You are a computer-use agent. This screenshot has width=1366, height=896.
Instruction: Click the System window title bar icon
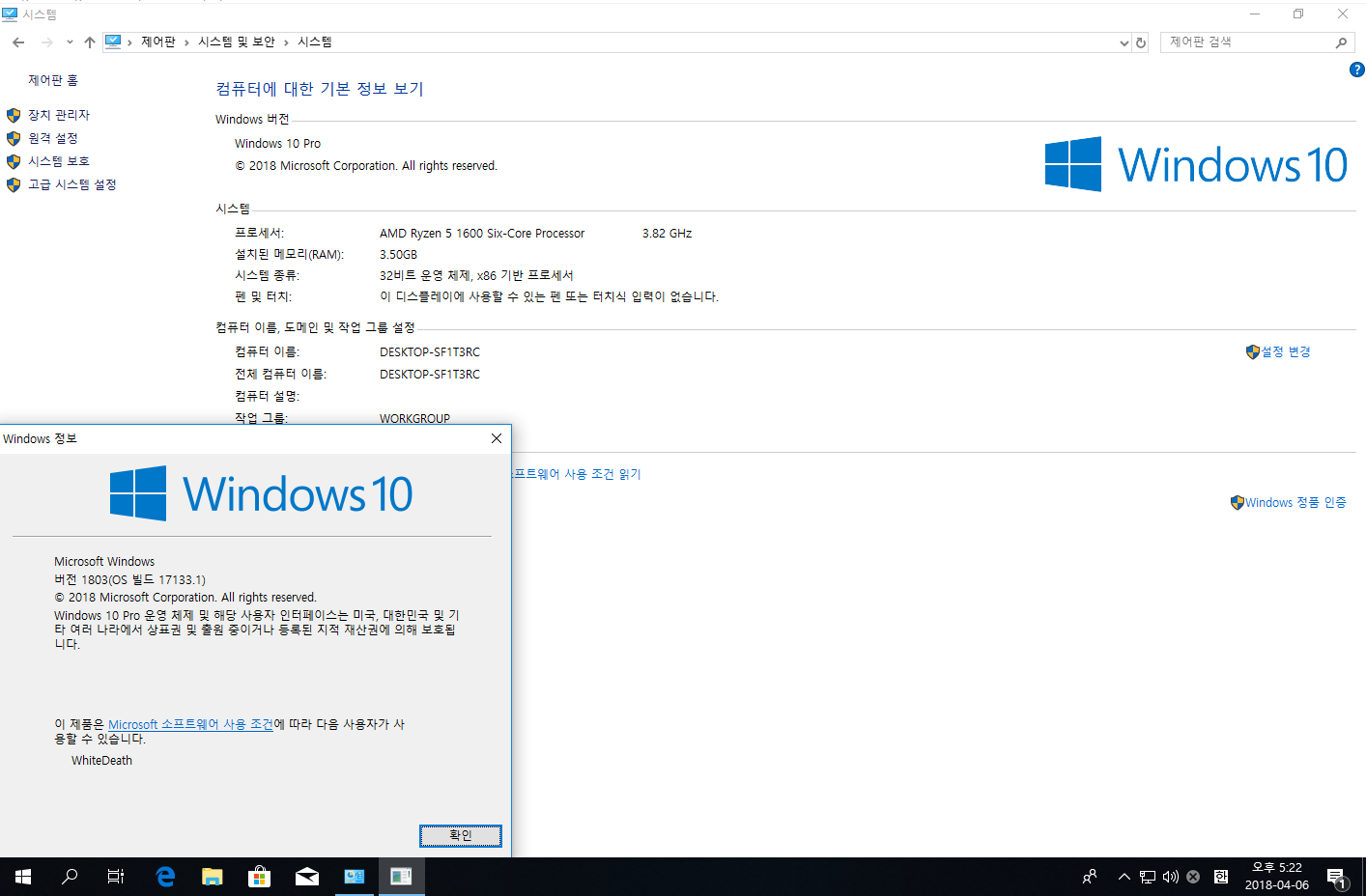[x=10, y=14]
